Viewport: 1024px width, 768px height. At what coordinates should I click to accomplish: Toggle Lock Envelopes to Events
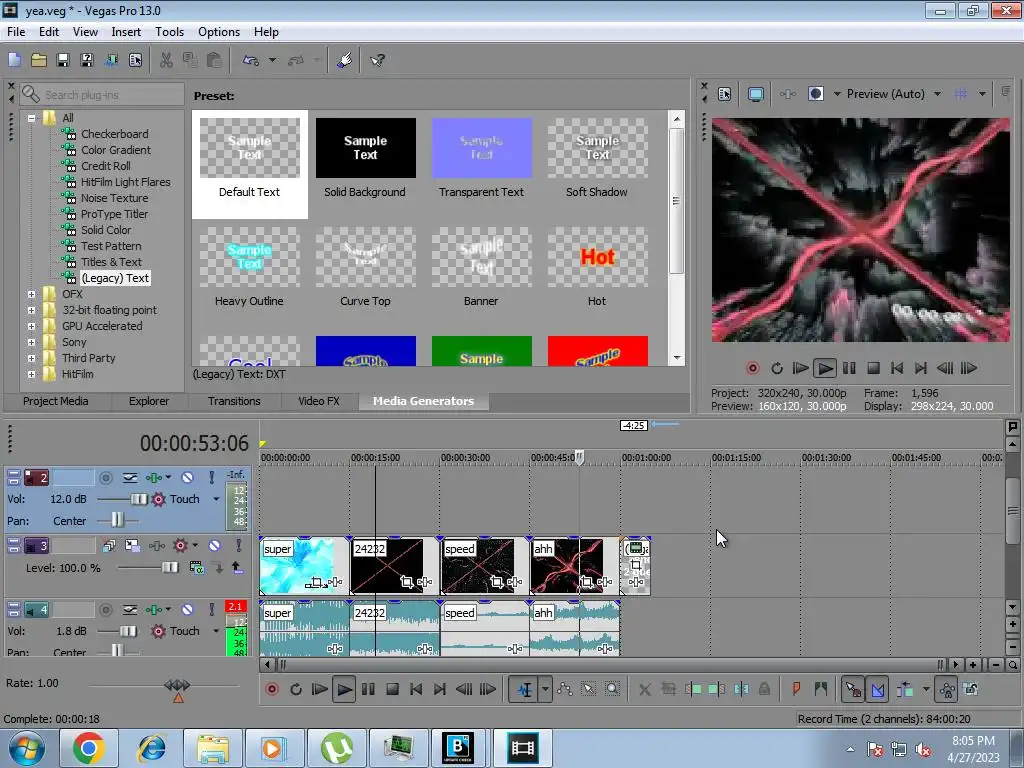(x=947, y=689)
